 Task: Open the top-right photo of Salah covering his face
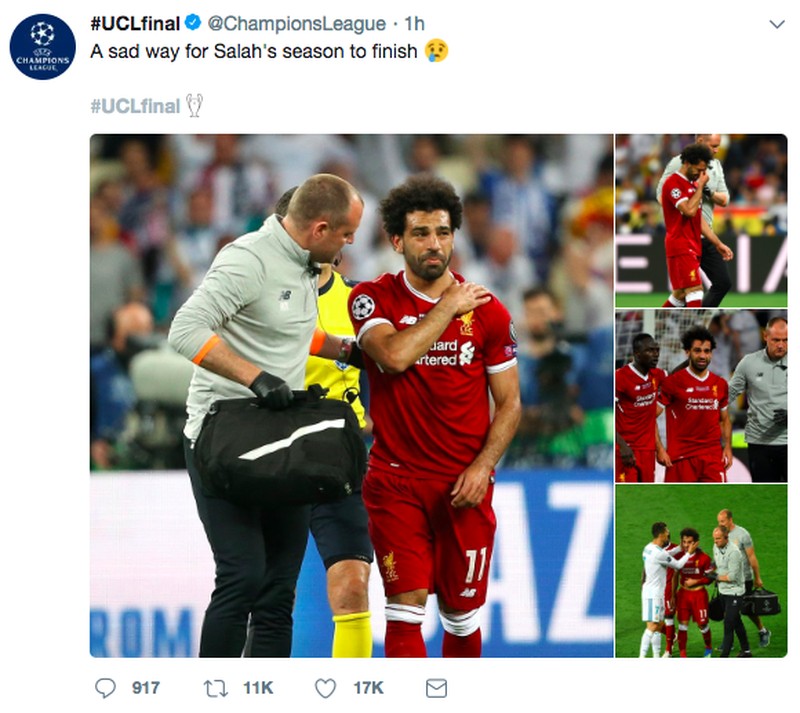702,220
